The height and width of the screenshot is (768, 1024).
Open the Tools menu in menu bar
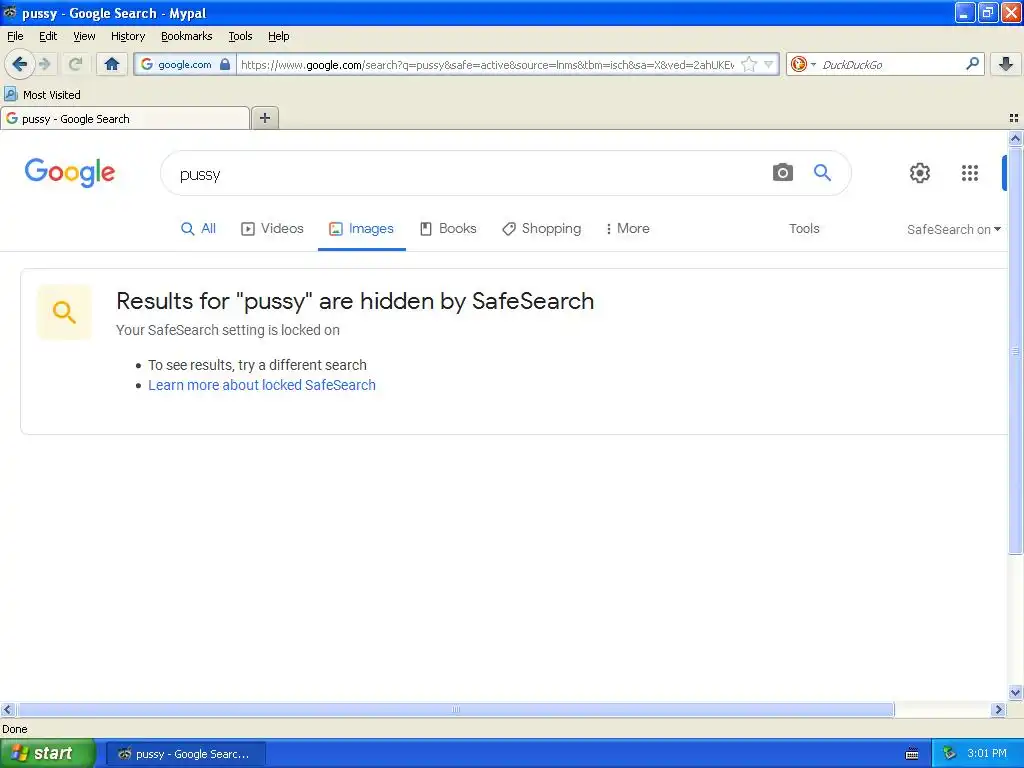(240, 36)
